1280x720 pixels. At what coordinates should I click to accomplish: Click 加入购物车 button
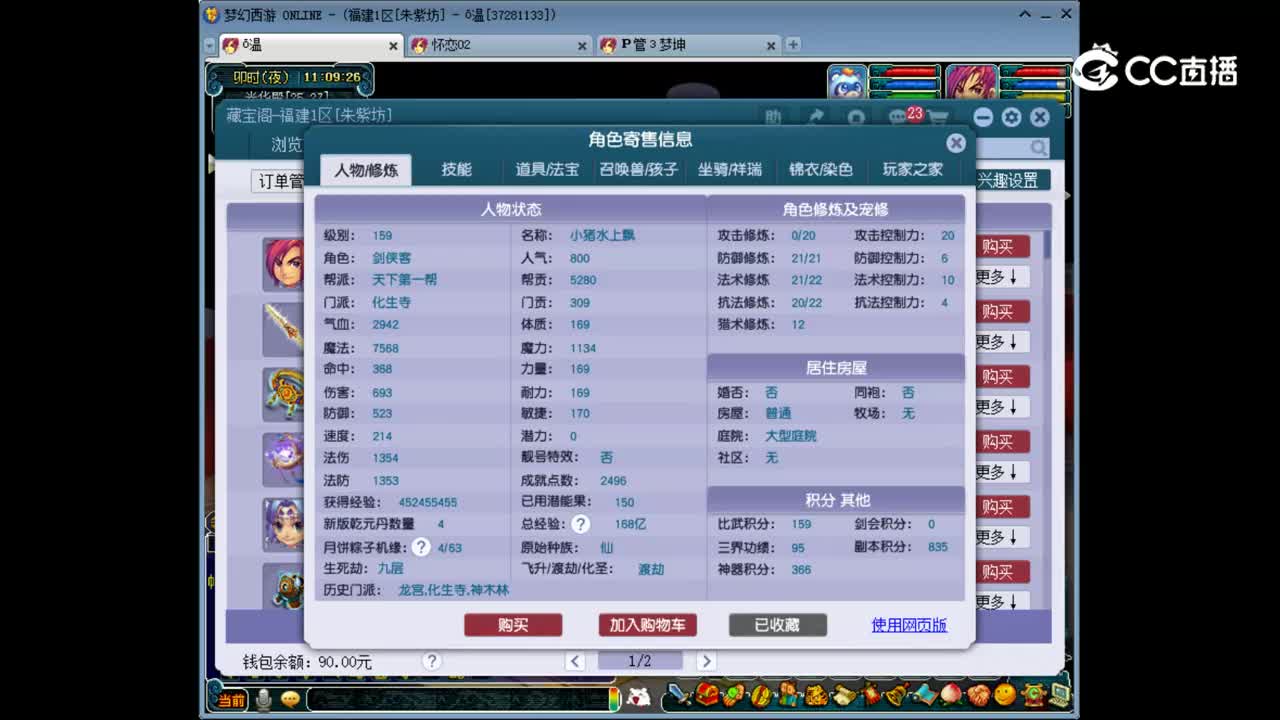[647, 625]
